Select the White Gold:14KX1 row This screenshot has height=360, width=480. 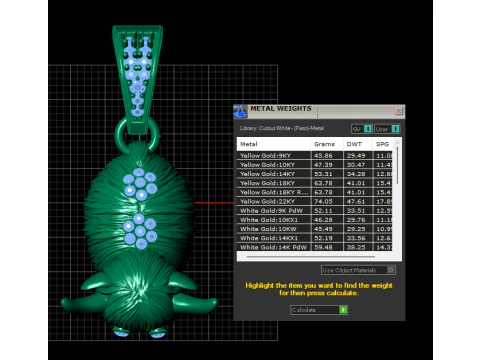pos(315,238)
